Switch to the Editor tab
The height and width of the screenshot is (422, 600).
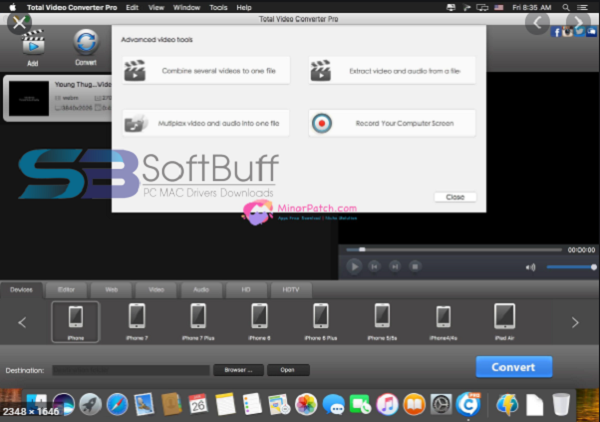[66, 290]
